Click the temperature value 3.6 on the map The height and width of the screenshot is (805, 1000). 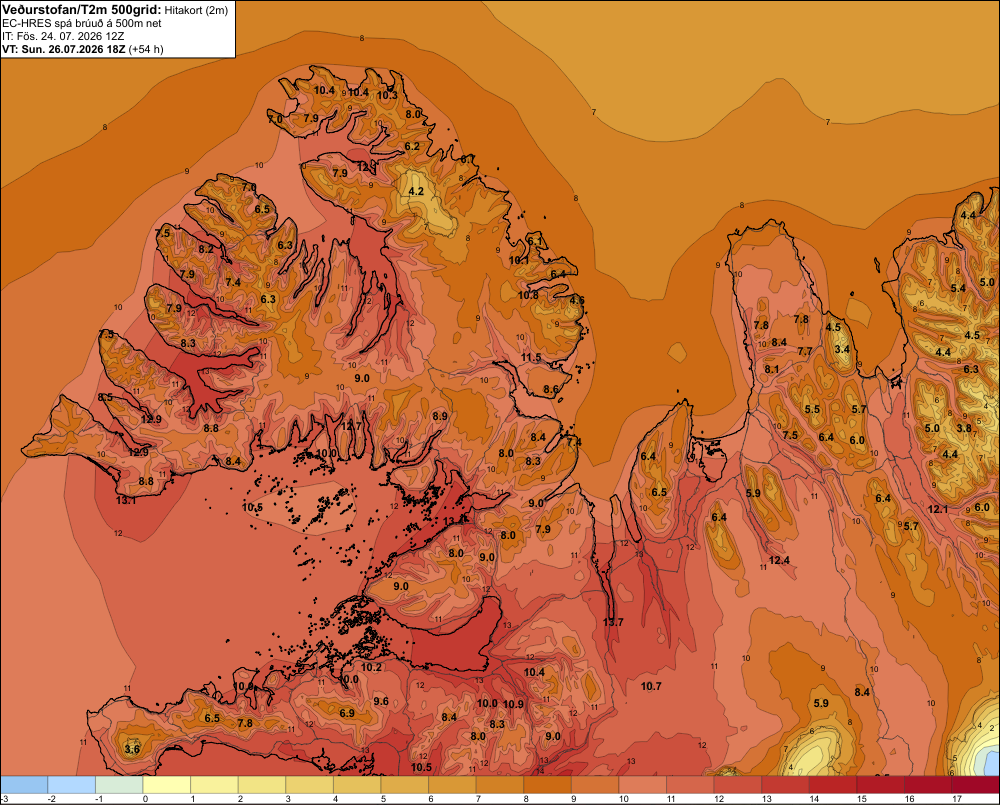[132, 749]
